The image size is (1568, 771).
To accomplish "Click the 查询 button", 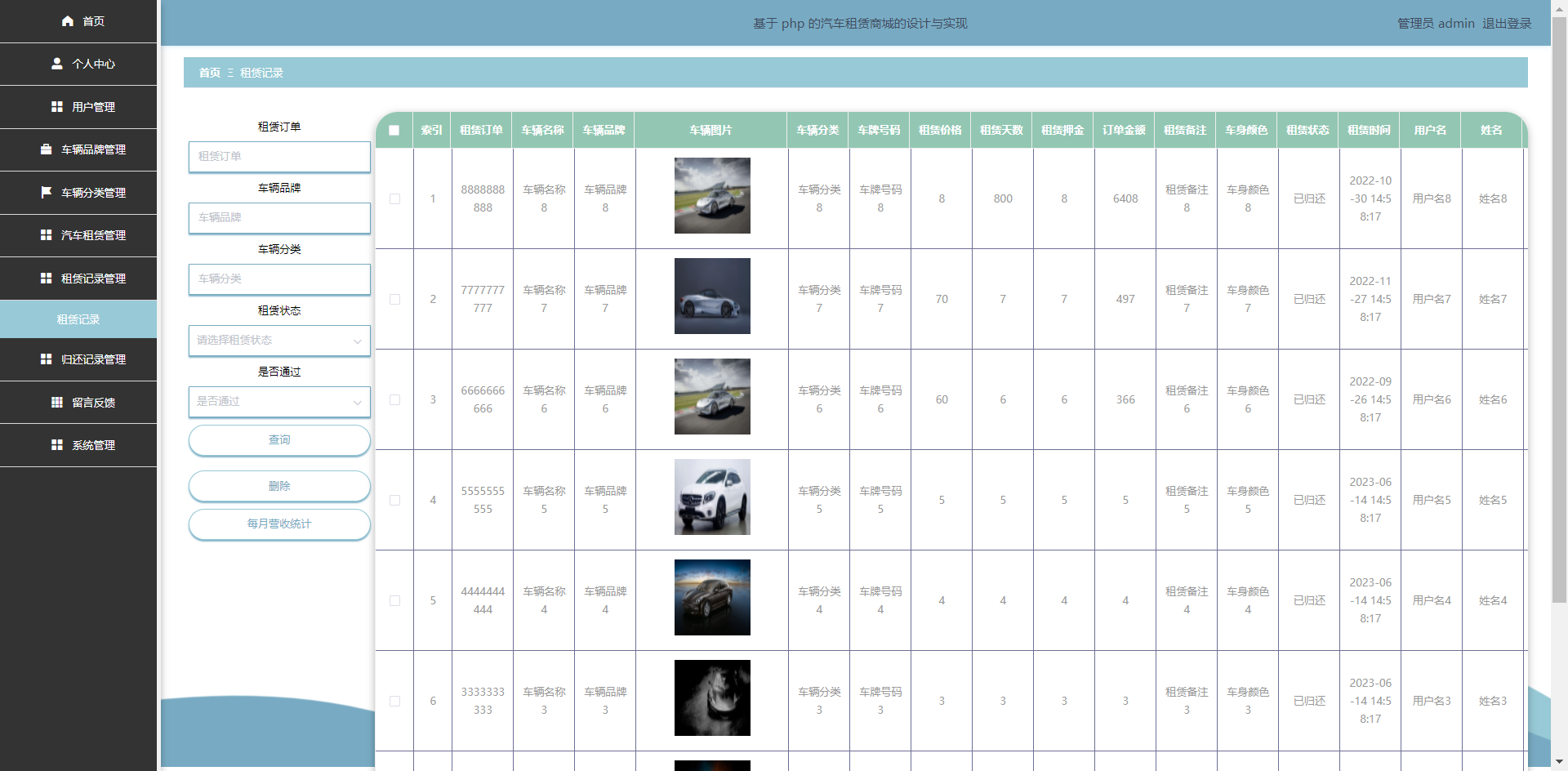I will [279, 440].
